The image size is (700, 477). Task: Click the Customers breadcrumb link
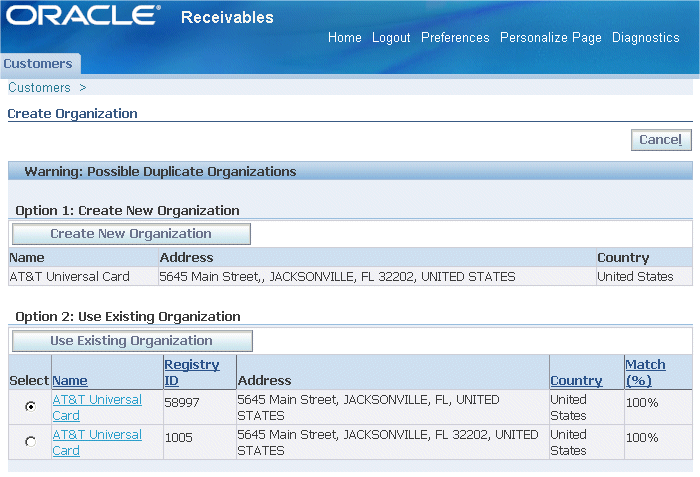click(39, 88)
